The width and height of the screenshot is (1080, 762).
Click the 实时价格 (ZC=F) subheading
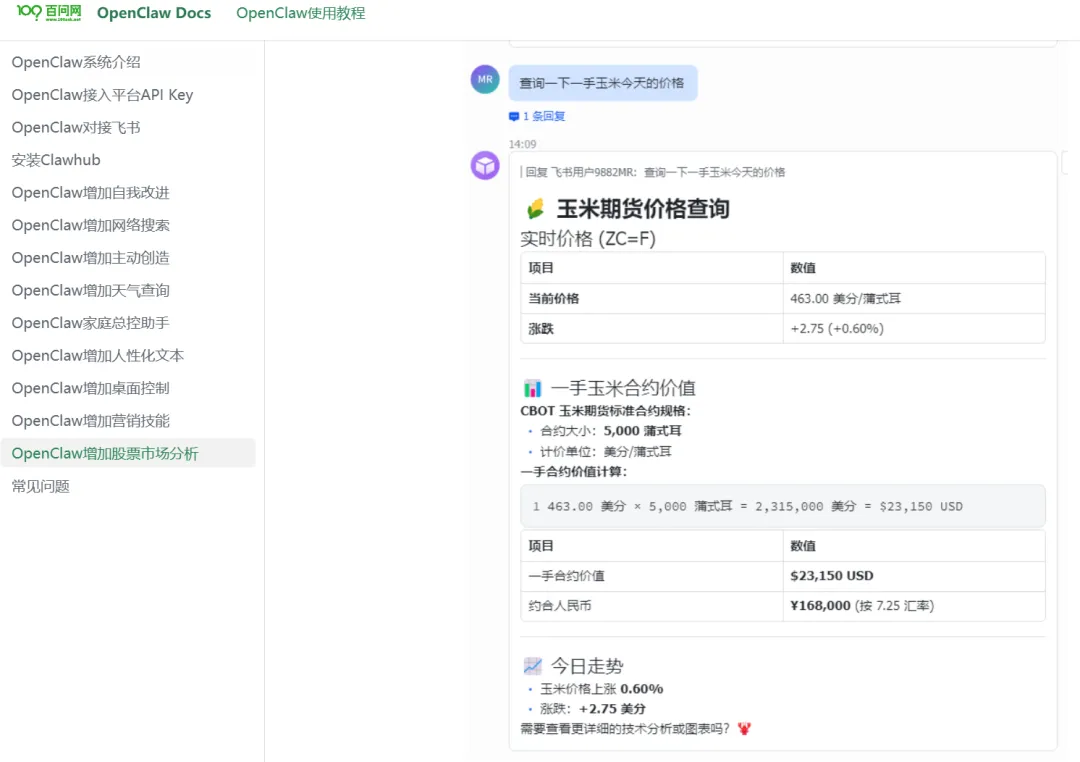[588, 239]
